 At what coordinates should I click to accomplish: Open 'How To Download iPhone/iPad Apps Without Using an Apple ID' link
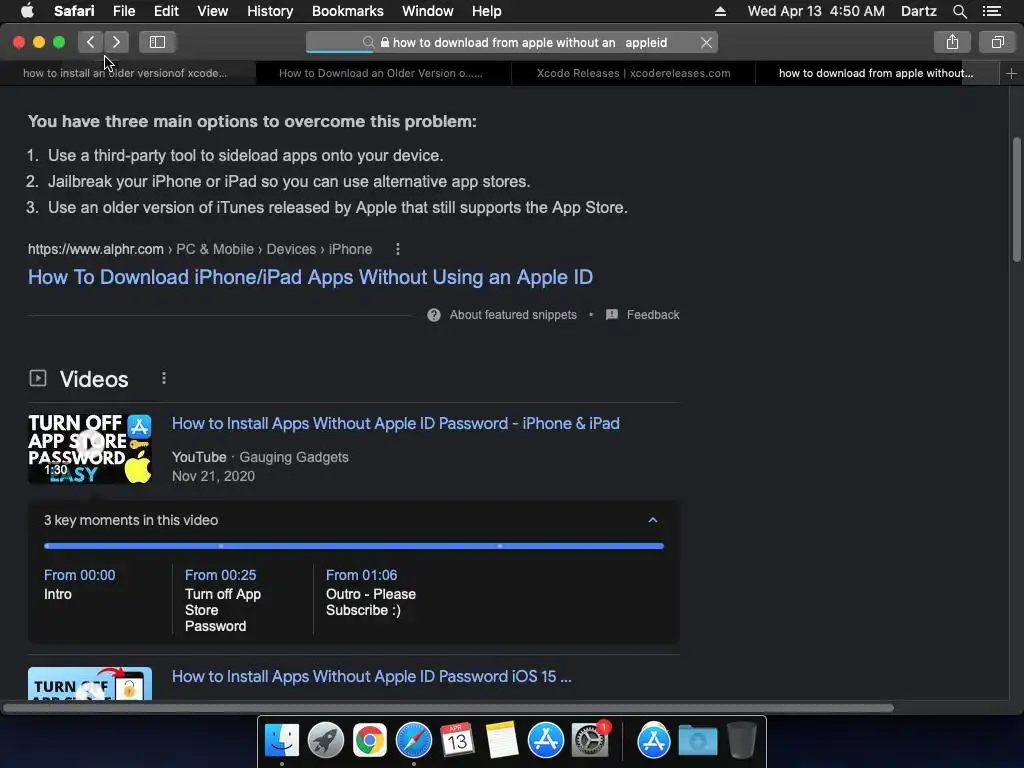coord(310,277)
